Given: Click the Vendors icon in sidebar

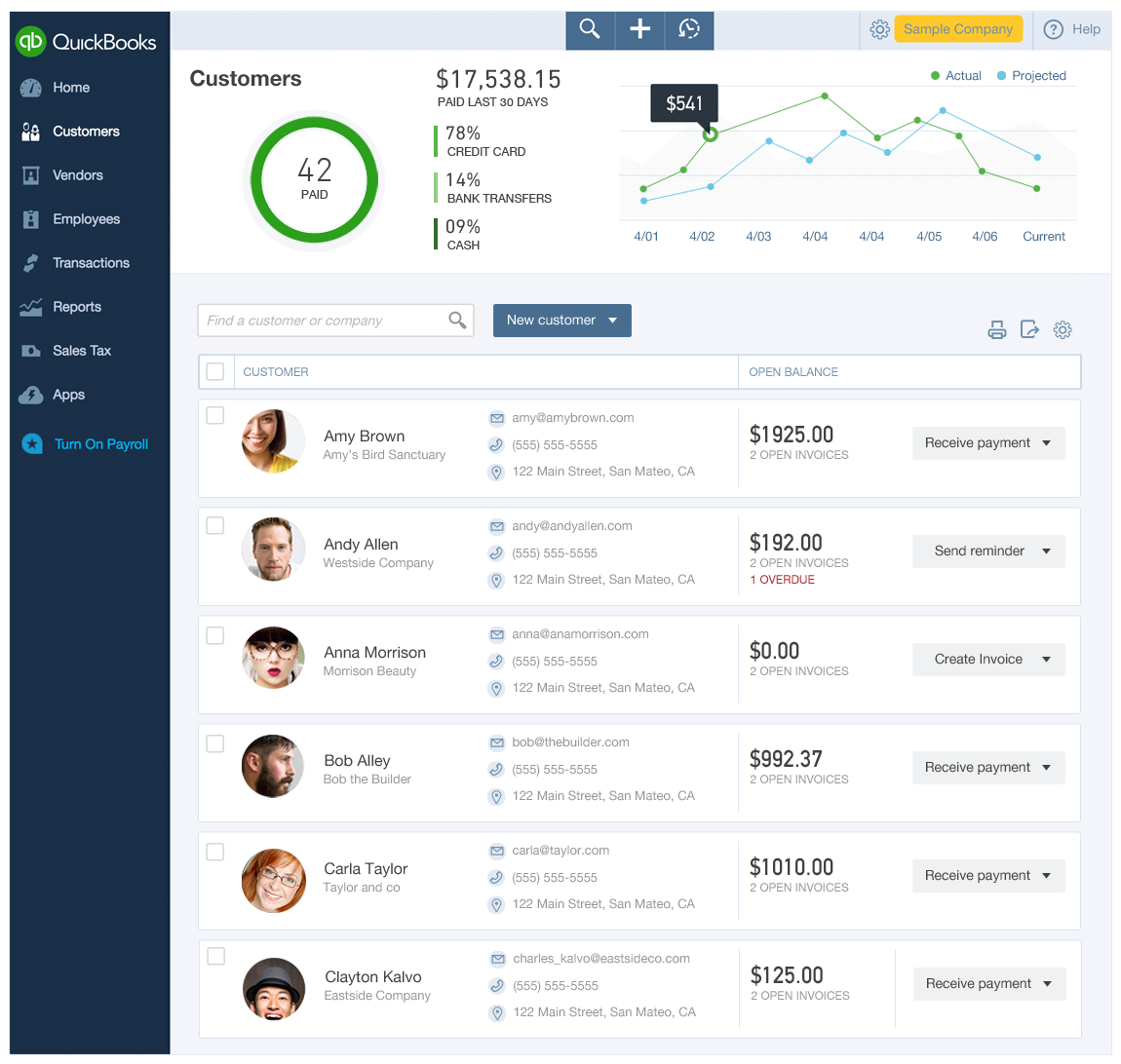Looking at the screenshot, I should pyautogui.click(x=31, y=175).
